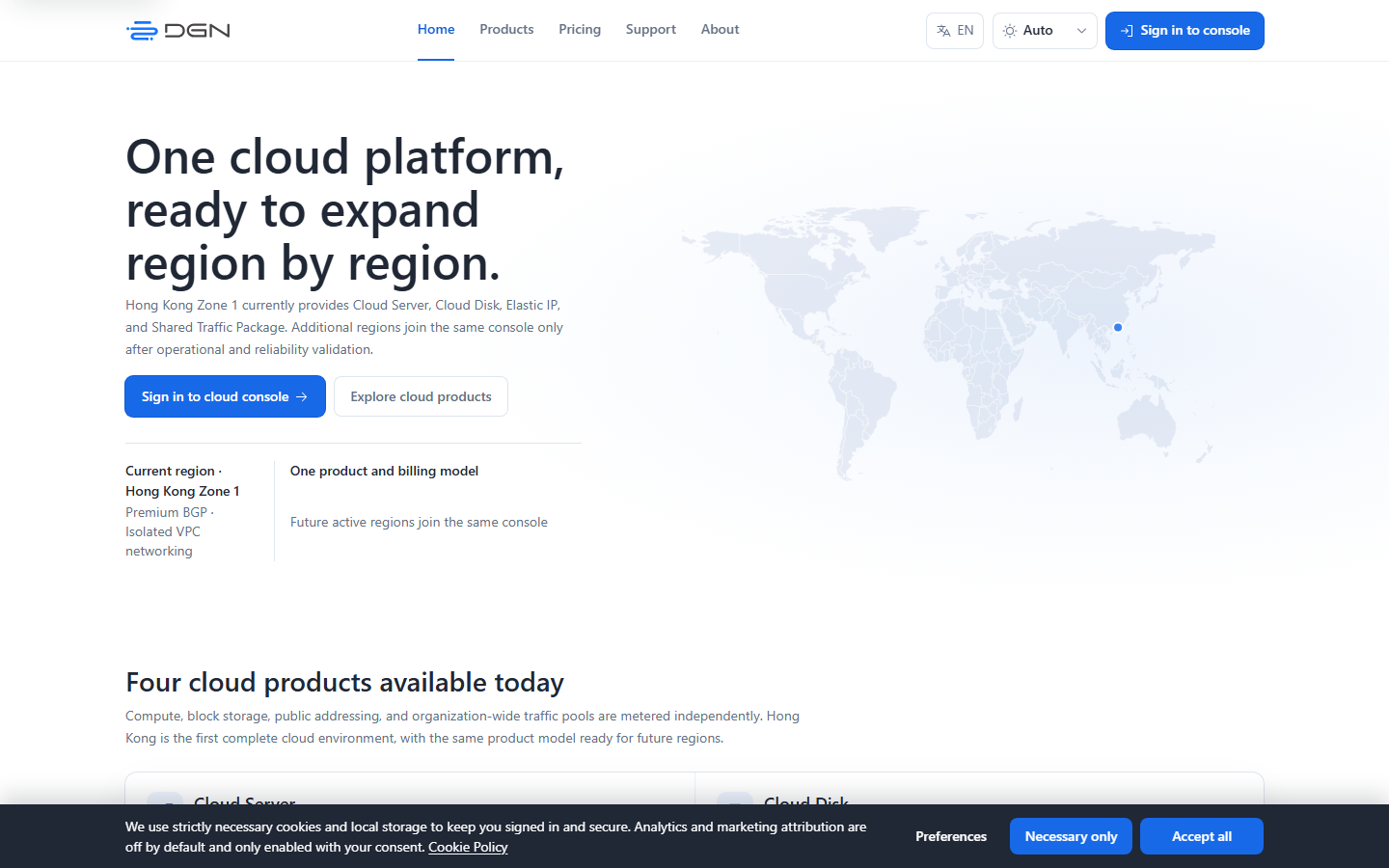The image size is (1389, 868).
Task: Open the Auto theme mode combo box
Action: click(1045, 31)
